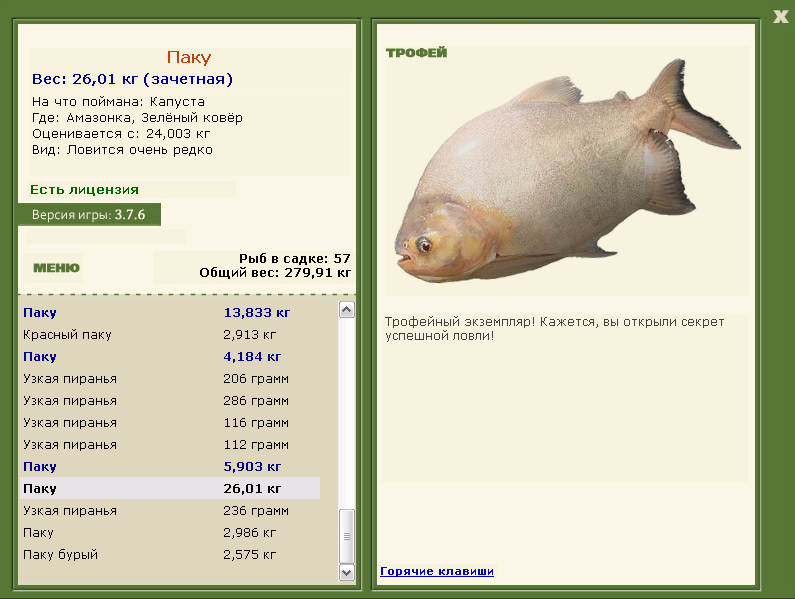Click Оценивается с: 24,003 кг line
Screen dimensions: 795x599
click(x=121, y=134)
